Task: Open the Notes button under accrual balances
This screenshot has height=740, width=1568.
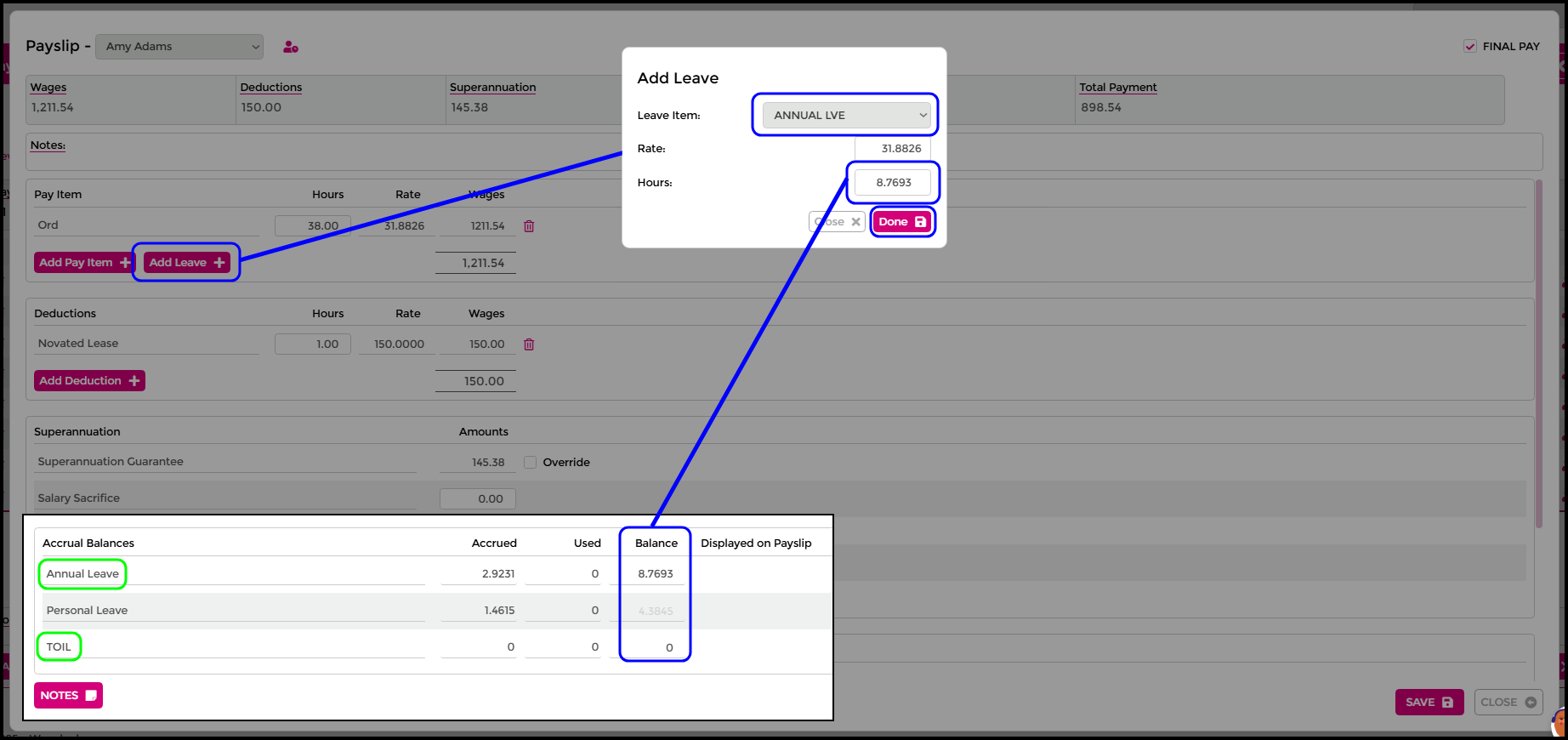Action: tap(68, 696)
